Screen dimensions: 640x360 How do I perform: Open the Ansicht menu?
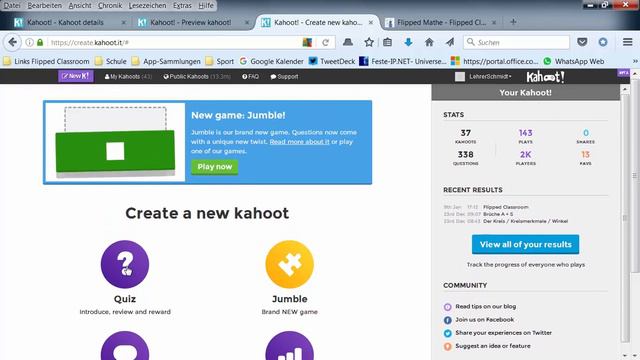(80, 5)
